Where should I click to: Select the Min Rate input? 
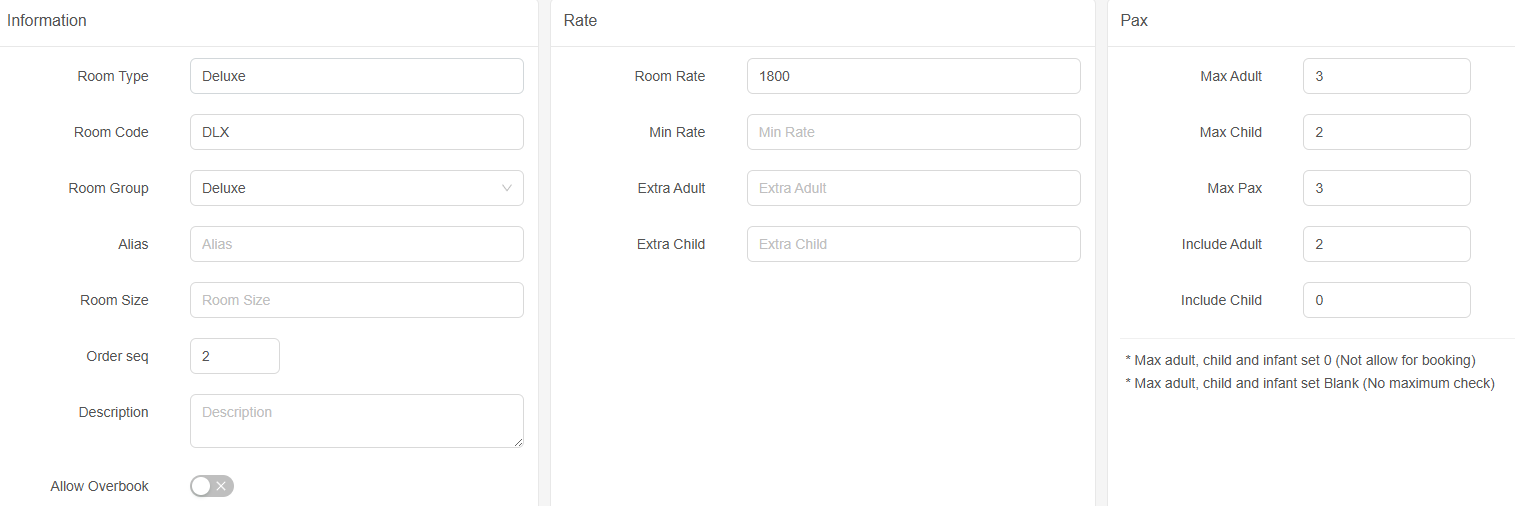913,132
